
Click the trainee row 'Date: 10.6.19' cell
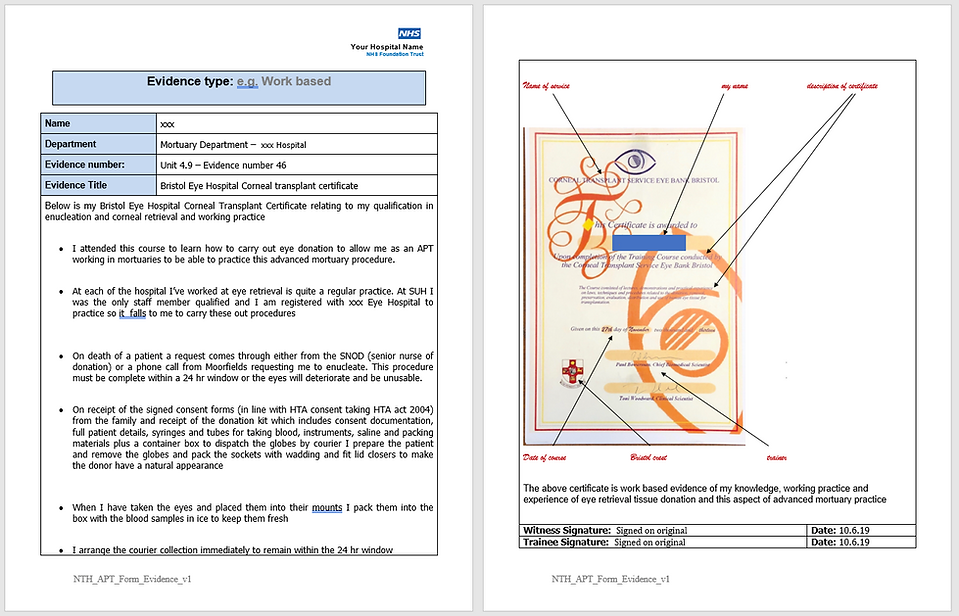pyautogui.click(x=862, y=542)
